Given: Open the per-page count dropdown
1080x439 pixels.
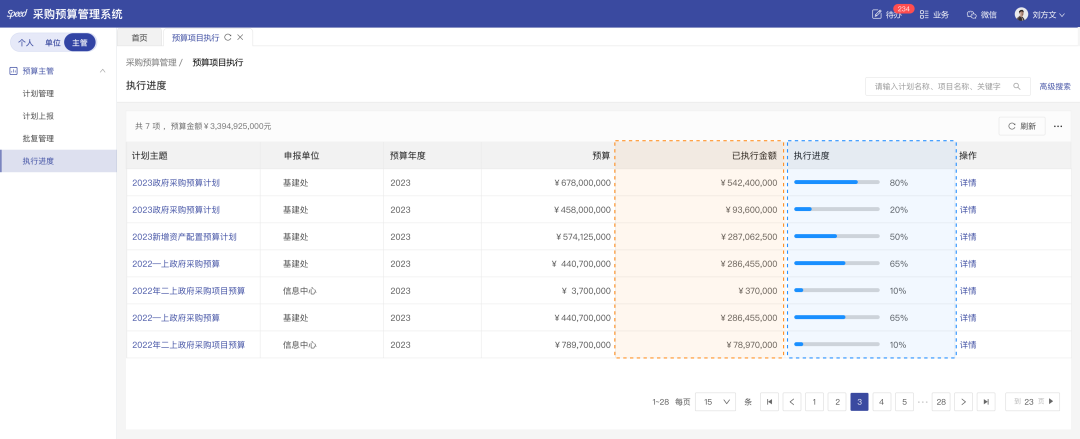Looking at the screenshot, I should [716, 402].
